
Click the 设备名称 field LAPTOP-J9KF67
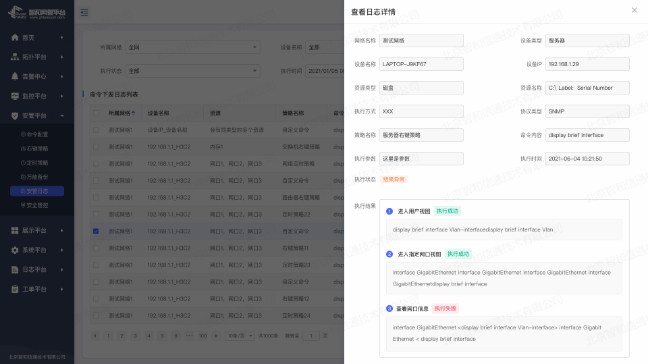click(x=421, y=64)
